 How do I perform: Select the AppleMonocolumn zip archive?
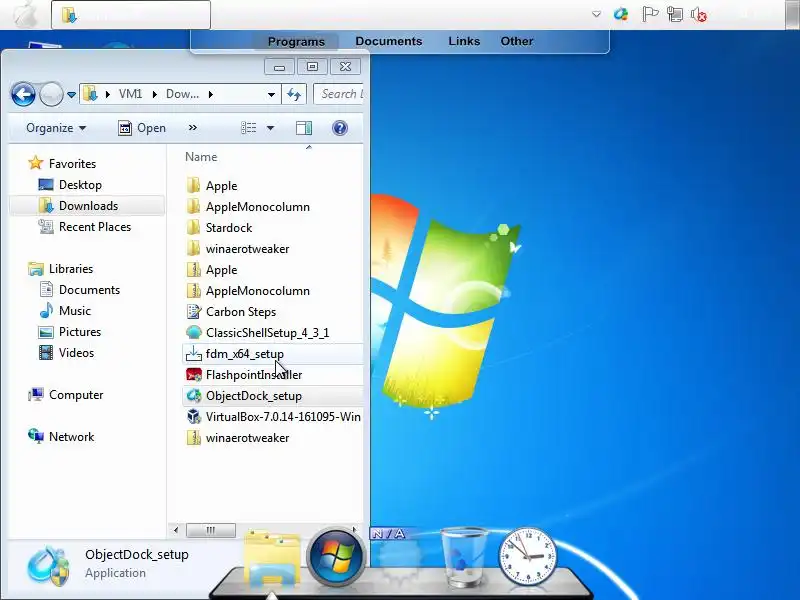[x=257, y=291]
